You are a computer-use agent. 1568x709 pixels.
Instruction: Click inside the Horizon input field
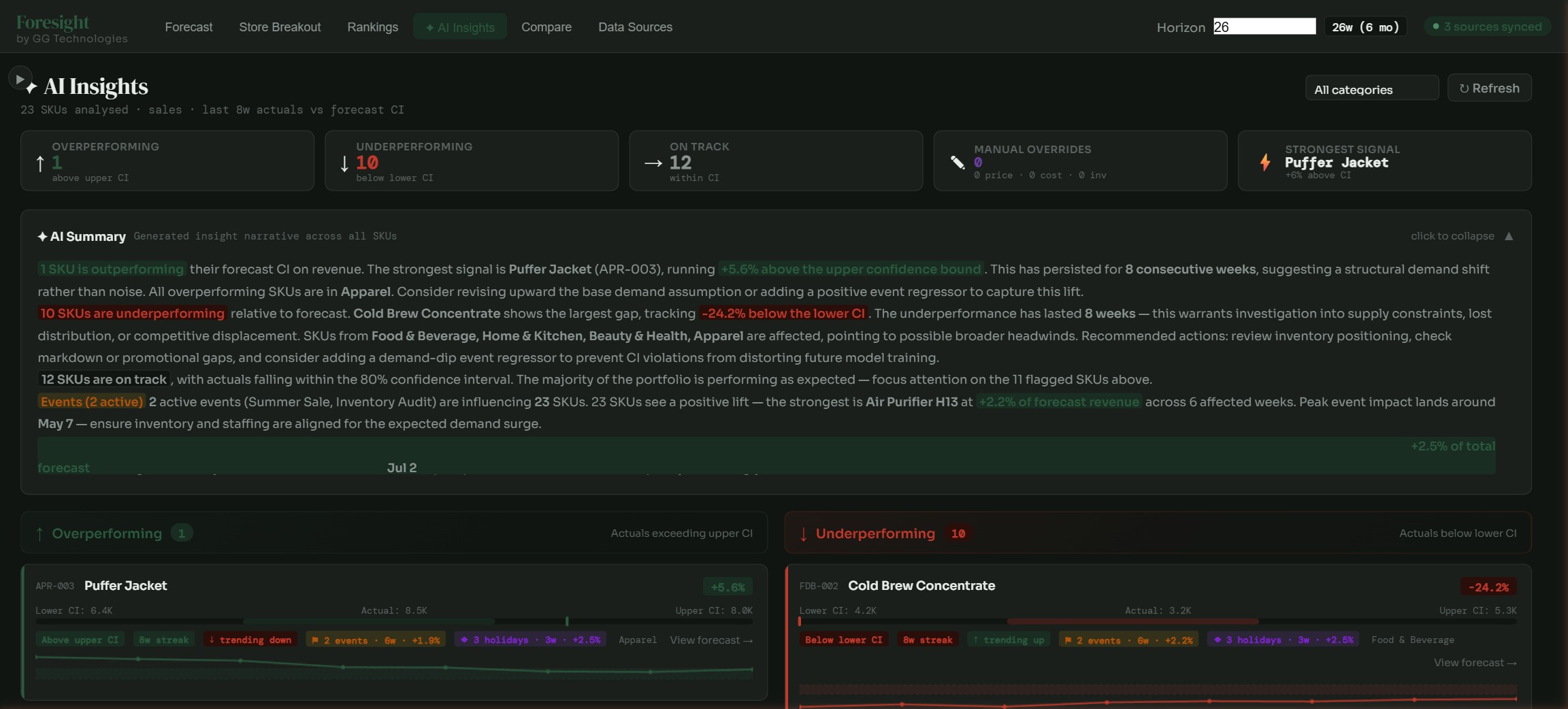click(x=1264, y=26)
